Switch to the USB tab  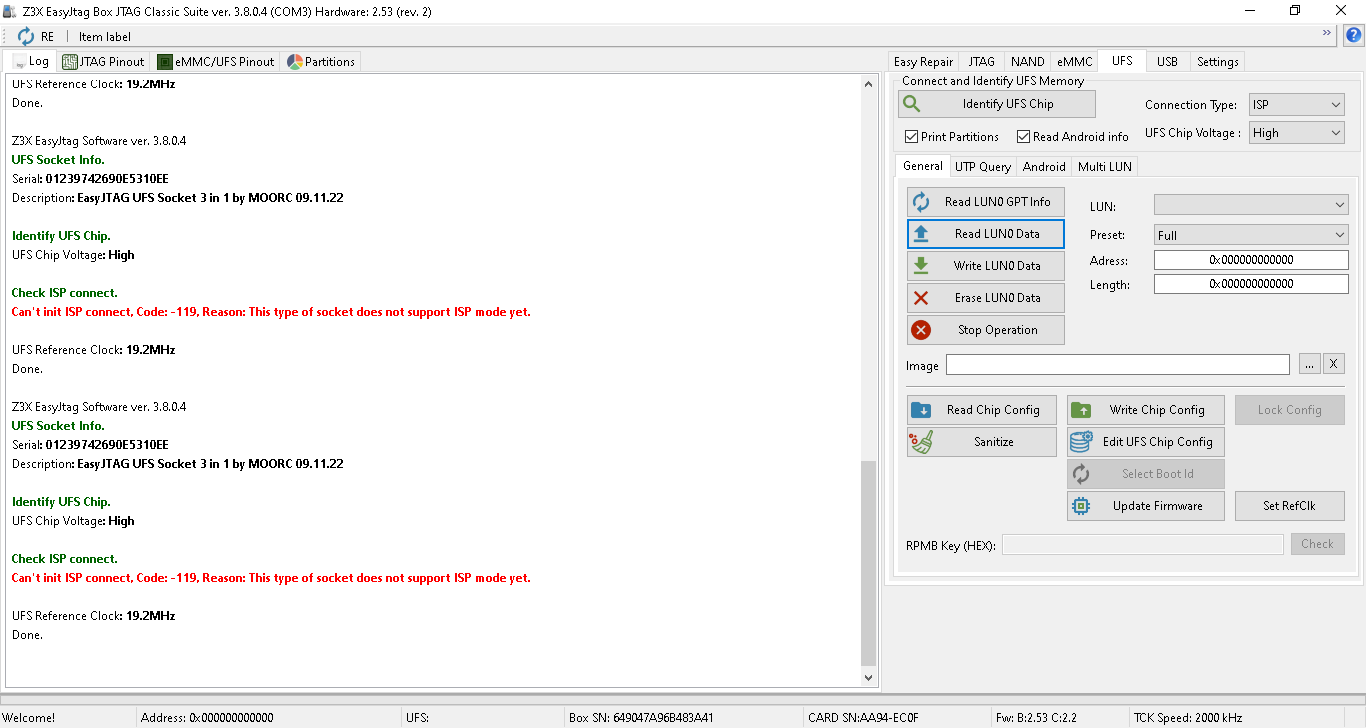coord(1167,61)
